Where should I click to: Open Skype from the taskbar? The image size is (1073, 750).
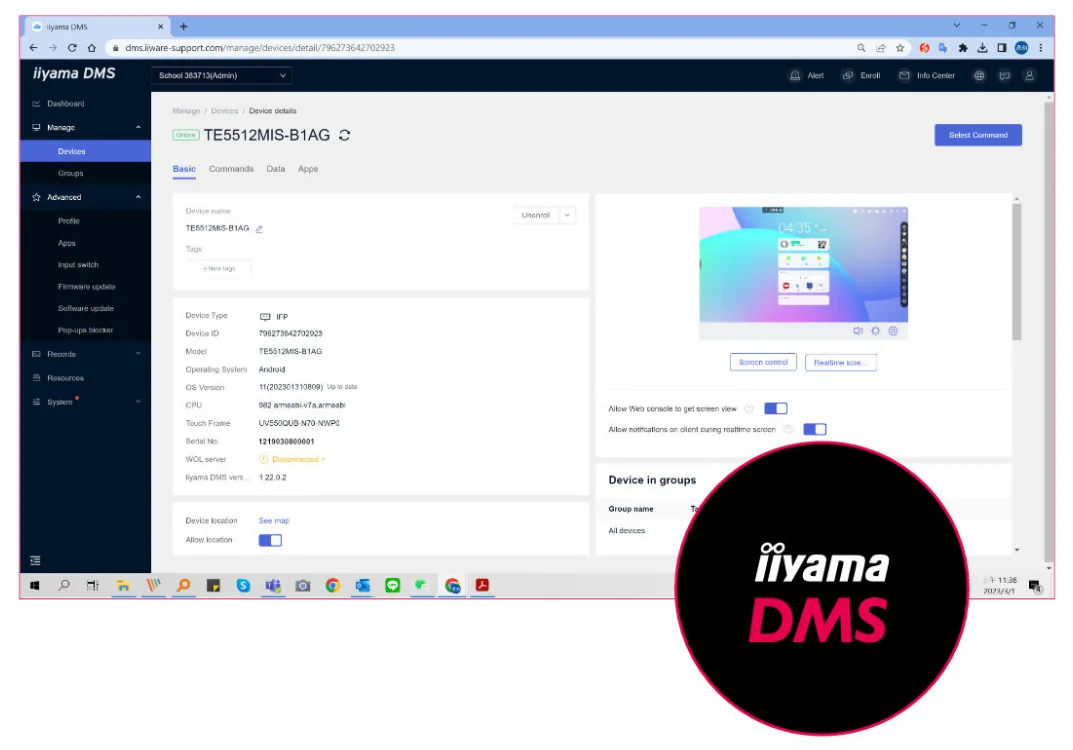click(243, 586)
